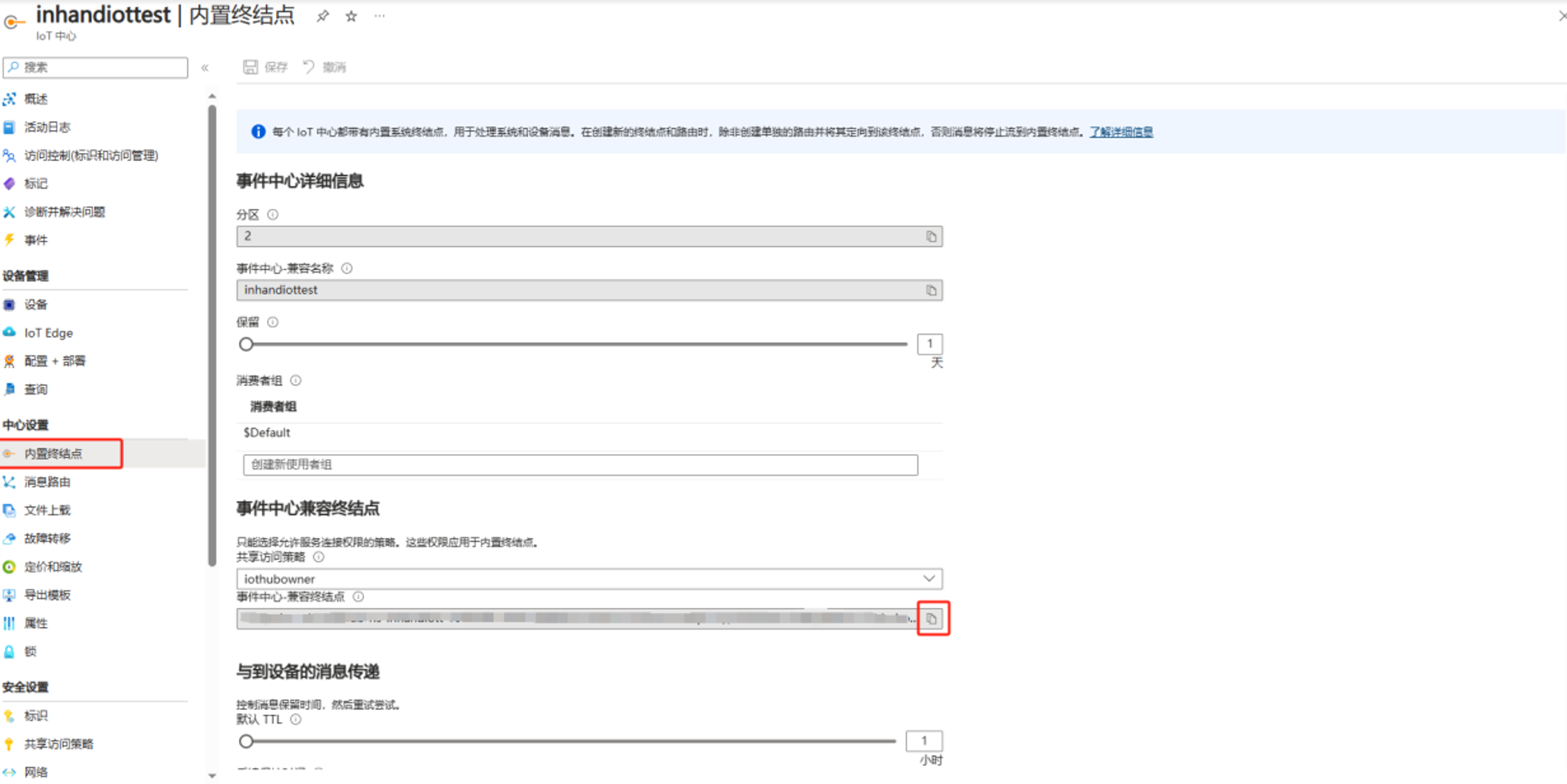Image resolution: width=1567 pixels, height=784 pixels.
Task: Open 访问控制(标识和访问管理)
Action: pyautogui.click(x=91, y=155)
